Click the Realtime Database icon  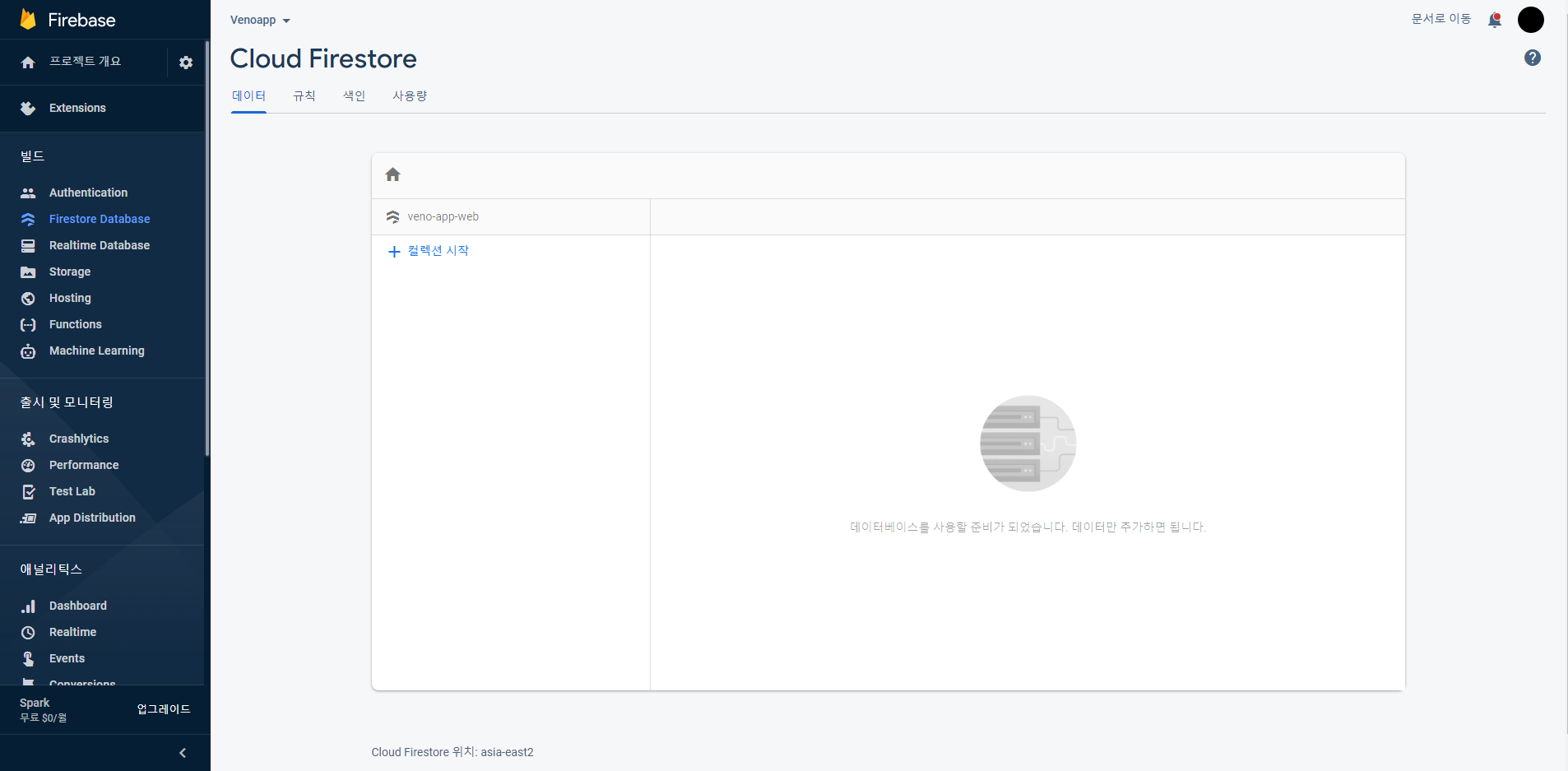coord(28,246)
